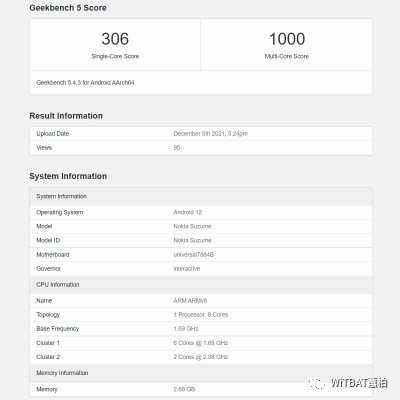Click 'Geekbench 5.4.3 for Android AArch64' text
Viewport: 400px width, 400px height.
[x=85, y=82]
